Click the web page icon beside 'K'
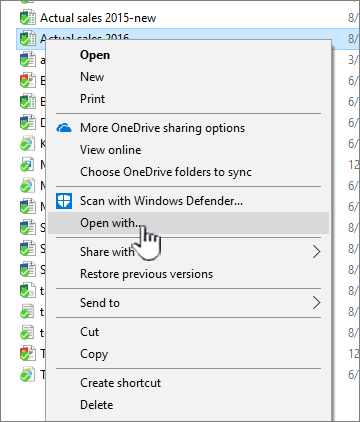 click(x=27, y=144)
